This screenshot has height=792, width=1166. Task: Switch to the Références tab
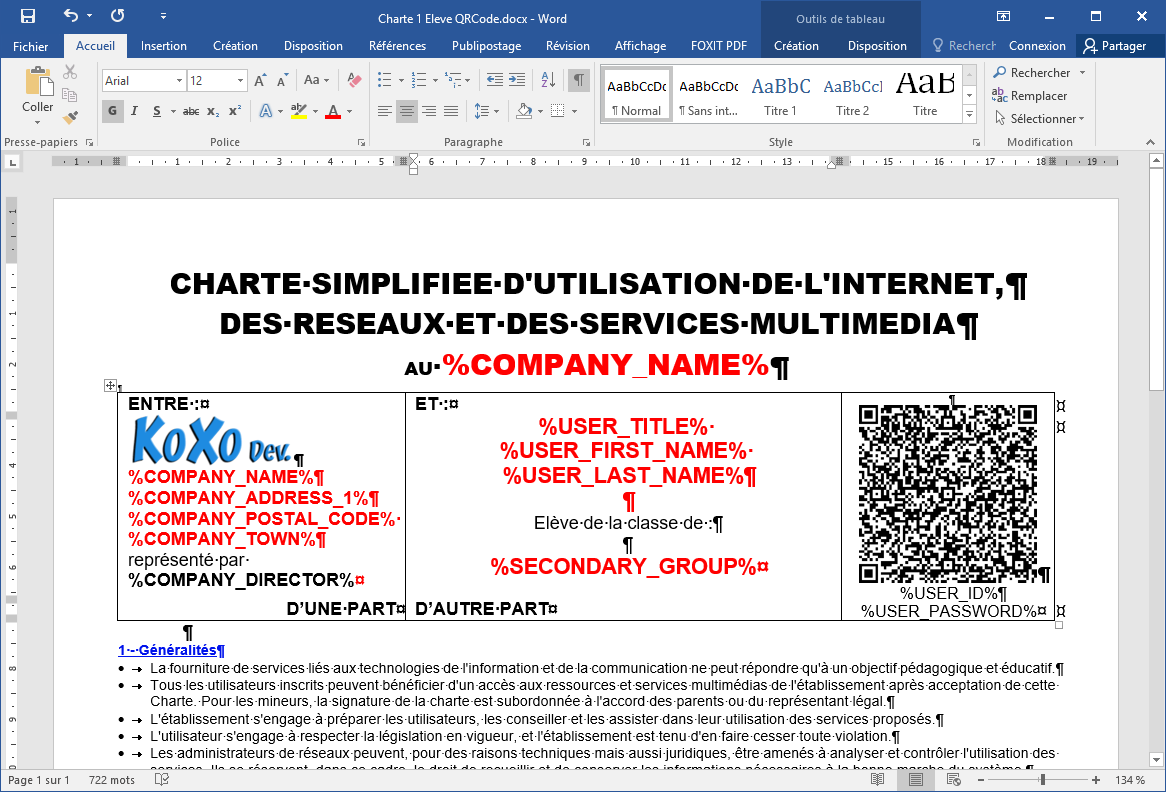(x=397, y=46)
